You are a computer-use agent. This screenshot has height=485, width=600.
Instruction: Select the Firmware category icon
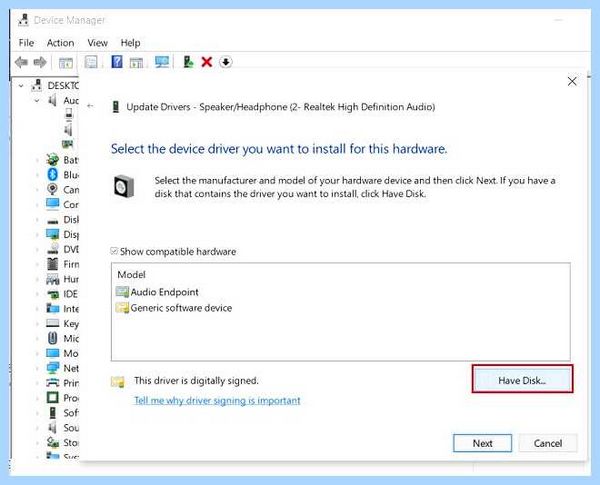[52, 264]
